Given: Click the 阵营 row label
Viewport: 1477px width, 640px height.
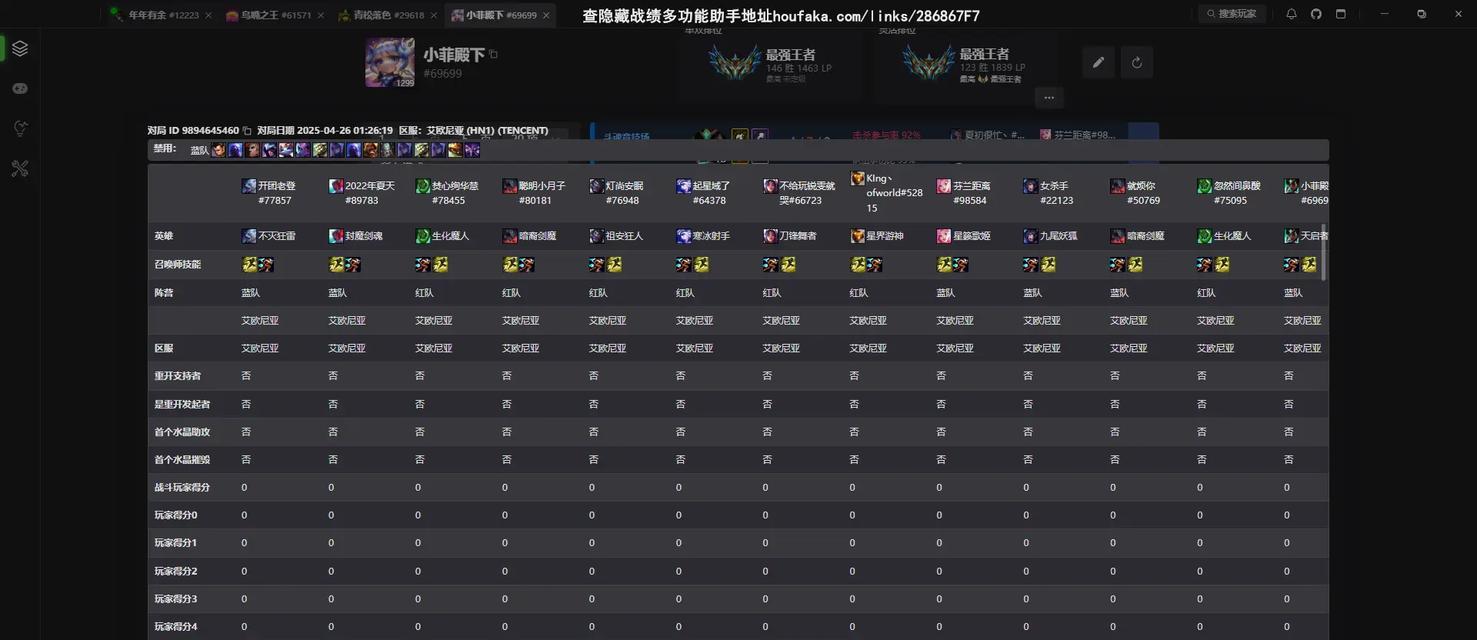Looking at the screenshot, I should pos(164,293).
